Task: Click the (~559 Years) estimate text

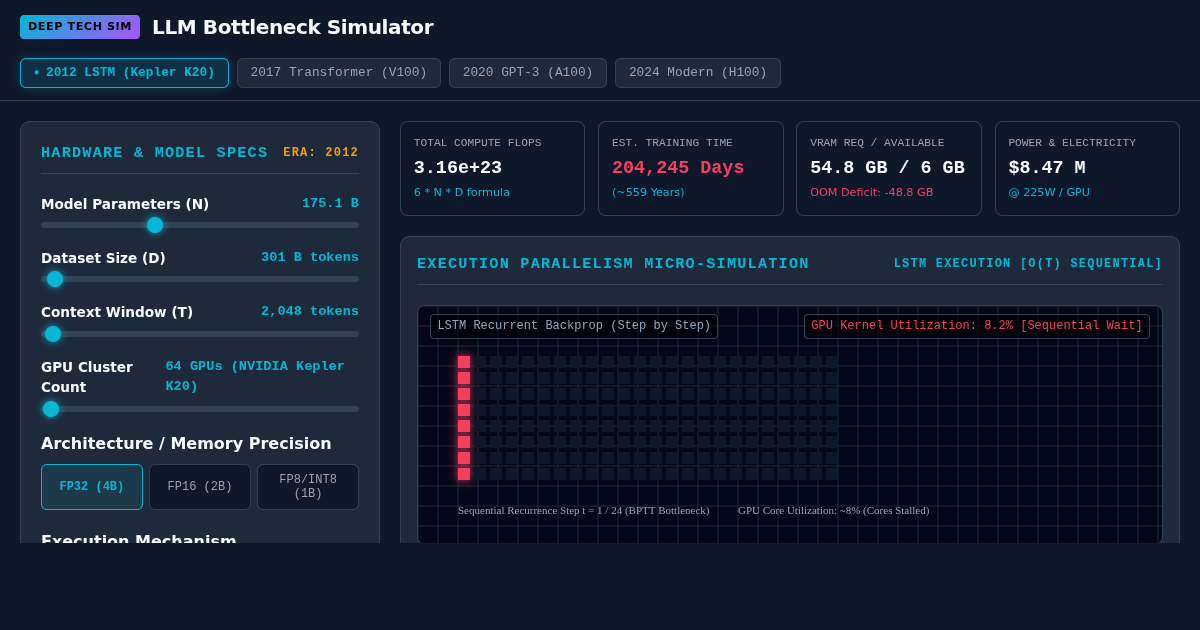Action: (648, 193)
